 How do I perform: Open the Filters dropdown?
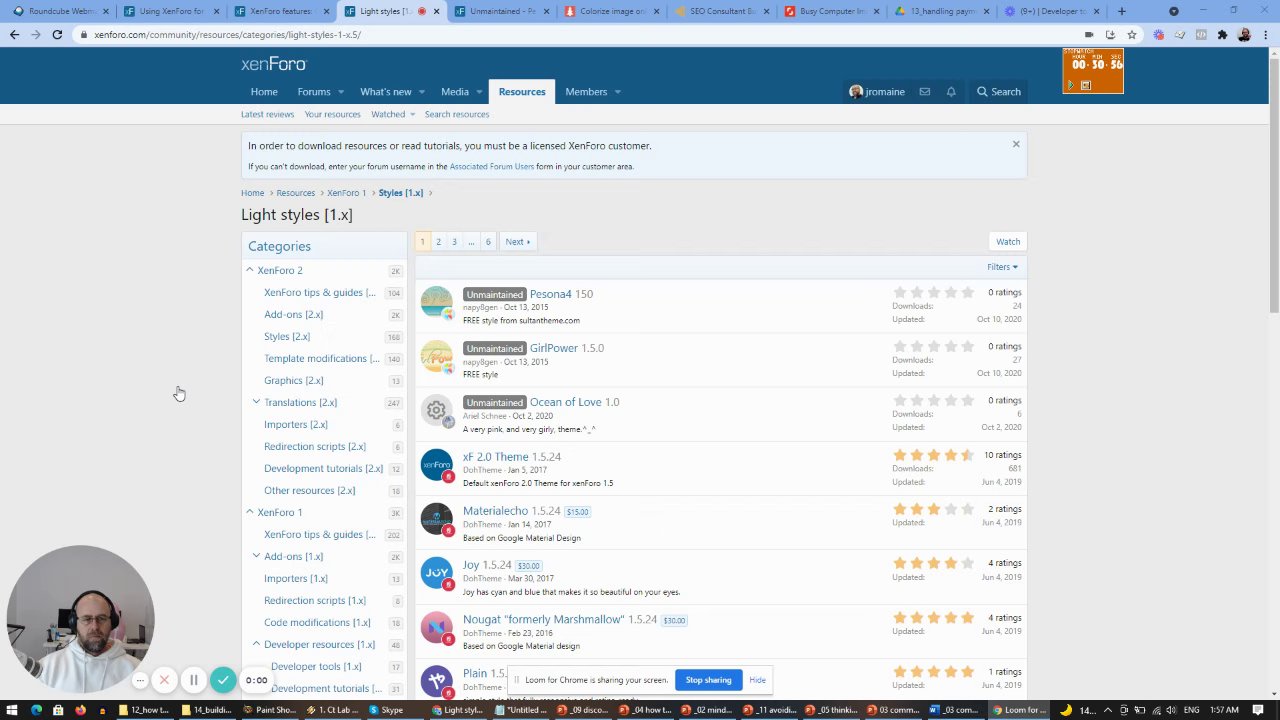(x=1002, y=267)
